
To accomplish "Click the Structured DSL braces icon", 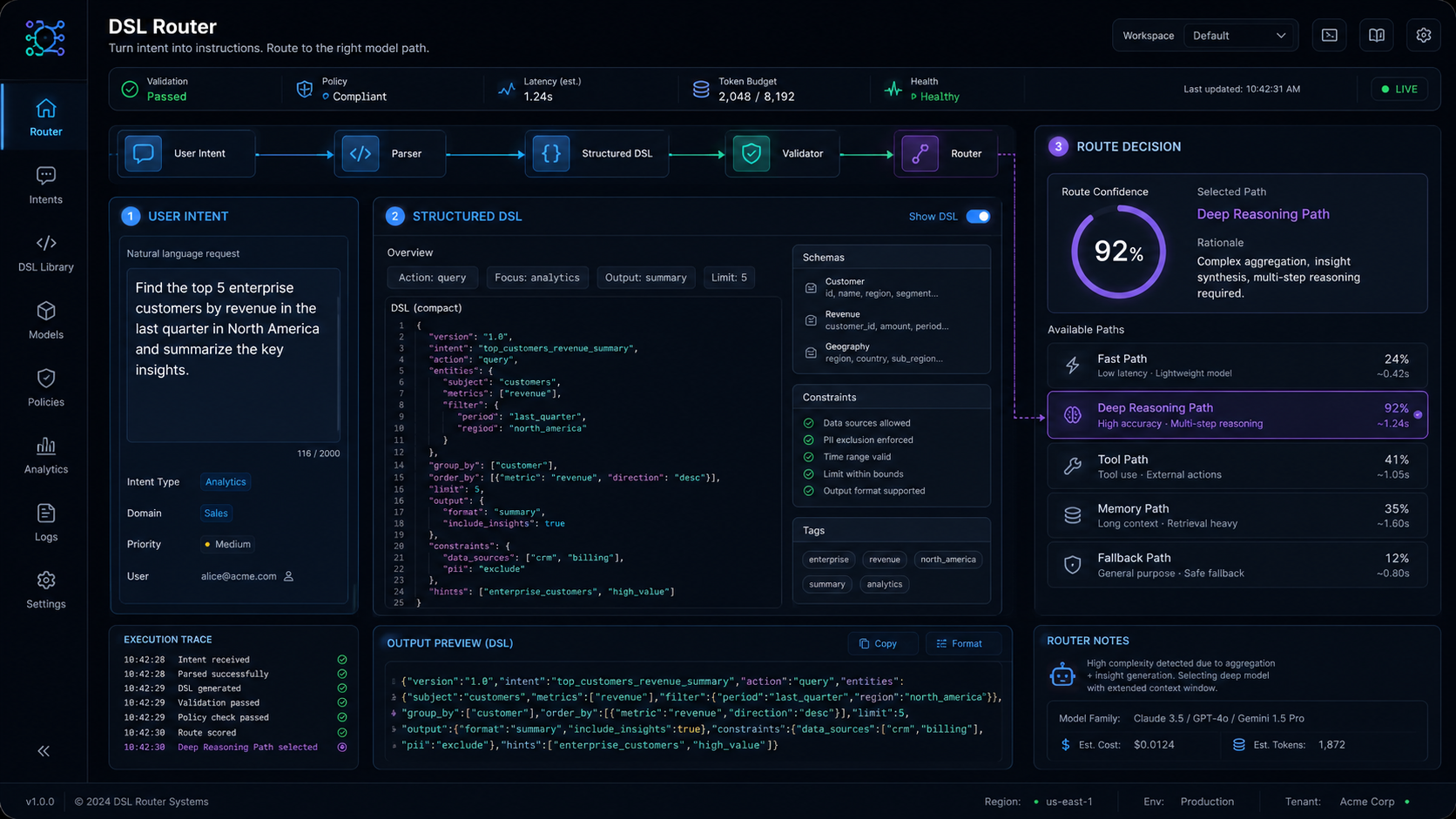I will pos(551,153).
